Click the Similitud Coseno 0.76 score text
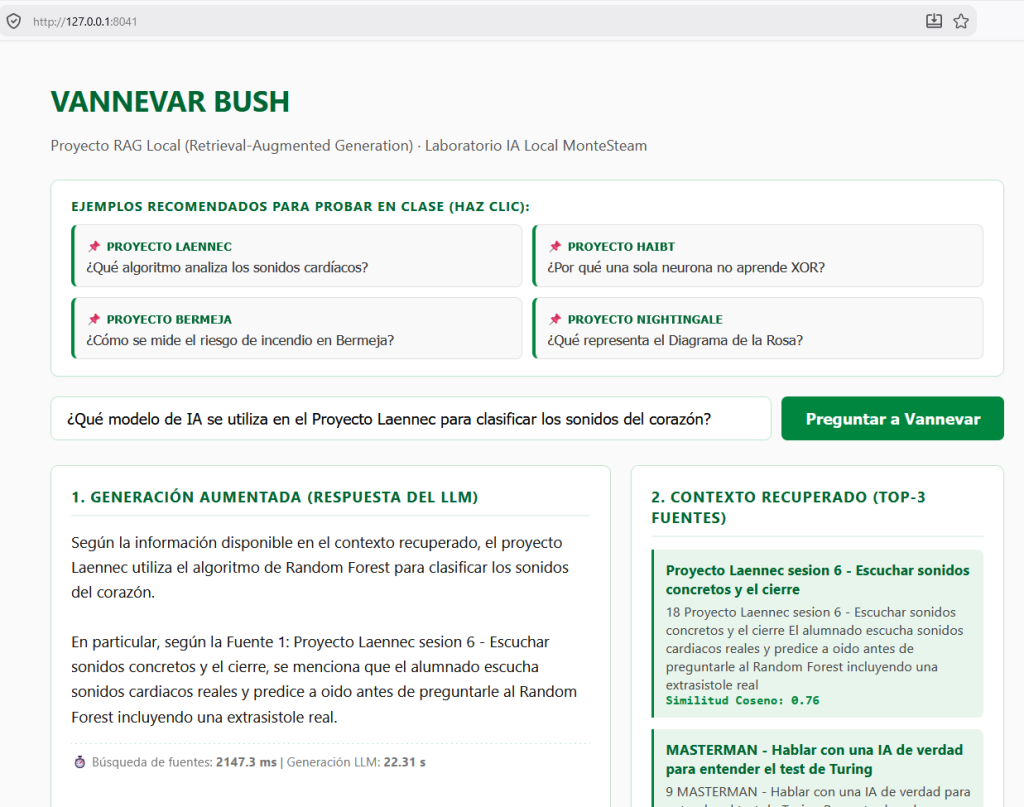Image resolution: width=1024 pixels, height=807 pixels. coord(743,701)
